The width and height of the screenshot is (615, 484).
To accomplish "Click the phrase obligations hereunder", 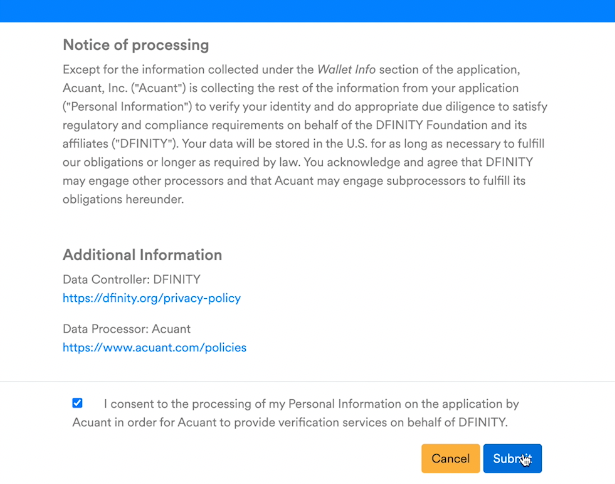I will click(123, 199).
